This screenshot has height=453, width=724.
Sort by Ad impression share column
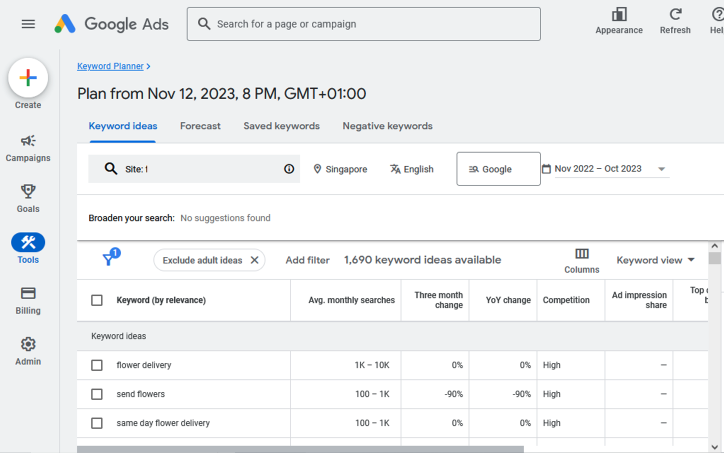point(639,300)
